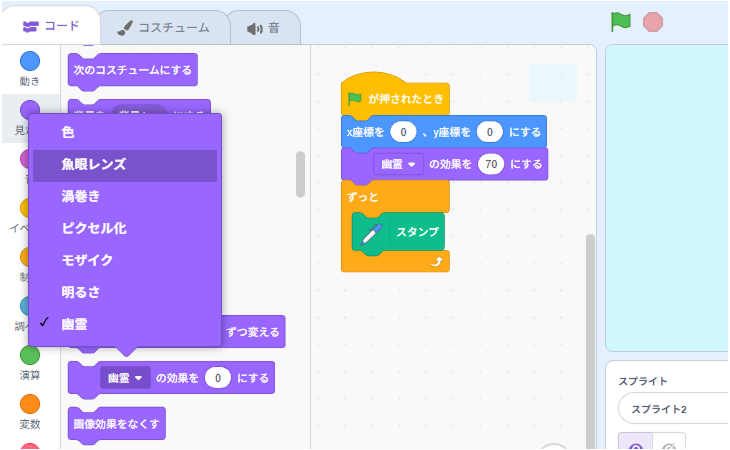
Task: Select the 変数 orange category circle
Action: 30,404
